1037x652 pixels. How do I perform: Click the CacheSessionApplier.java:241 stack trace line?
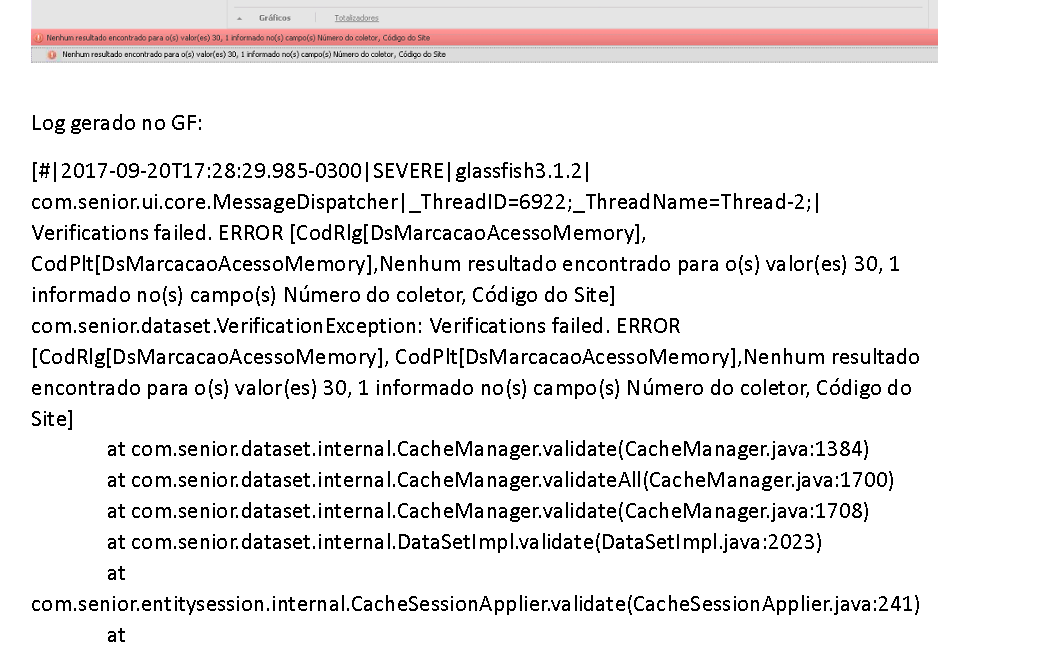coord(475,604)
